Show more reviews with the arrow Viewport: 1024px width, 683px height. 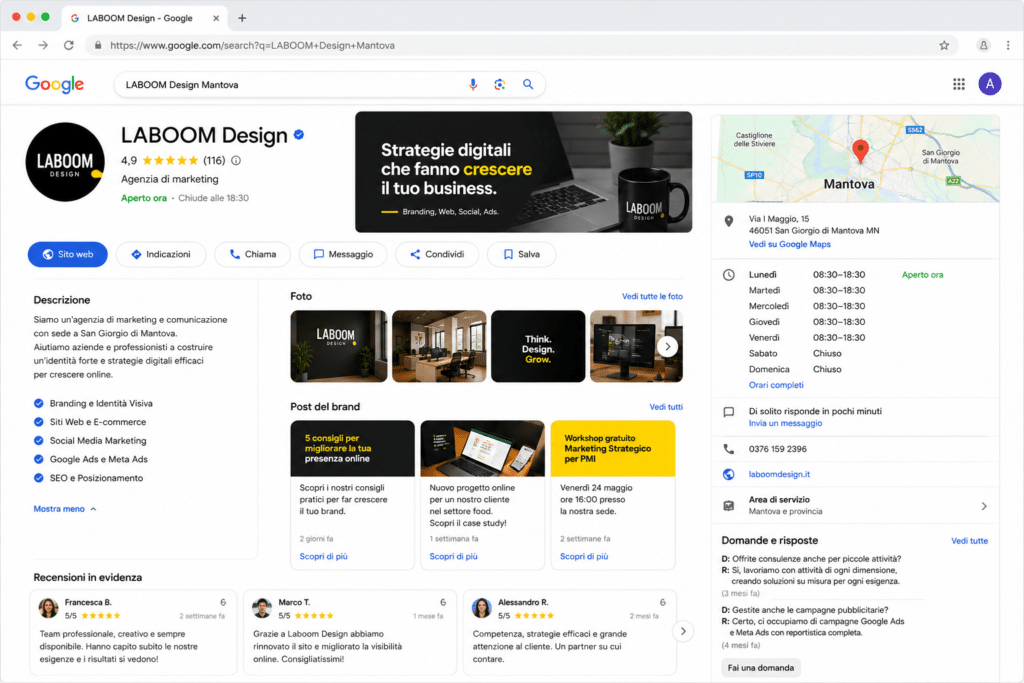tap(683, 631)
